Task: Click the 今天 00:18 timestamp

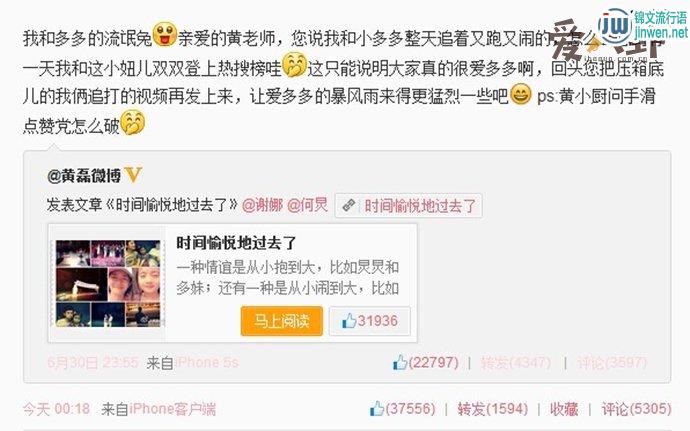Action: [56, 409]
